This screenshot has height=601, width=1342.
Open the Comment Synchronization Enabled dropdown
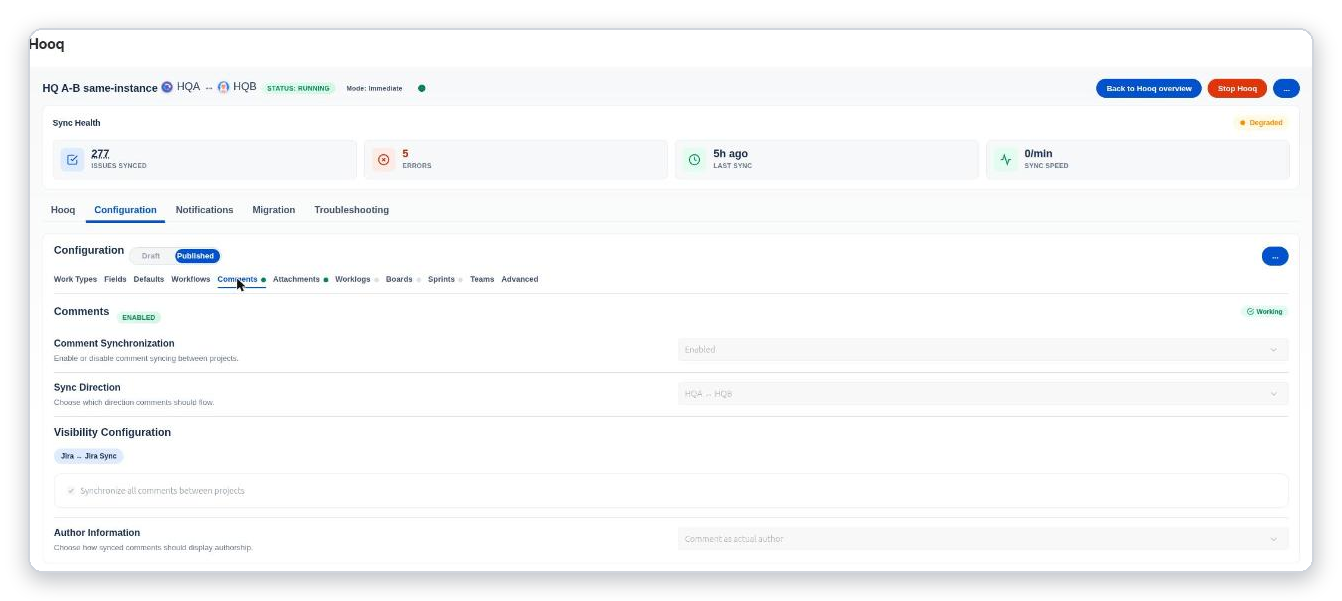tap(983, 350)
